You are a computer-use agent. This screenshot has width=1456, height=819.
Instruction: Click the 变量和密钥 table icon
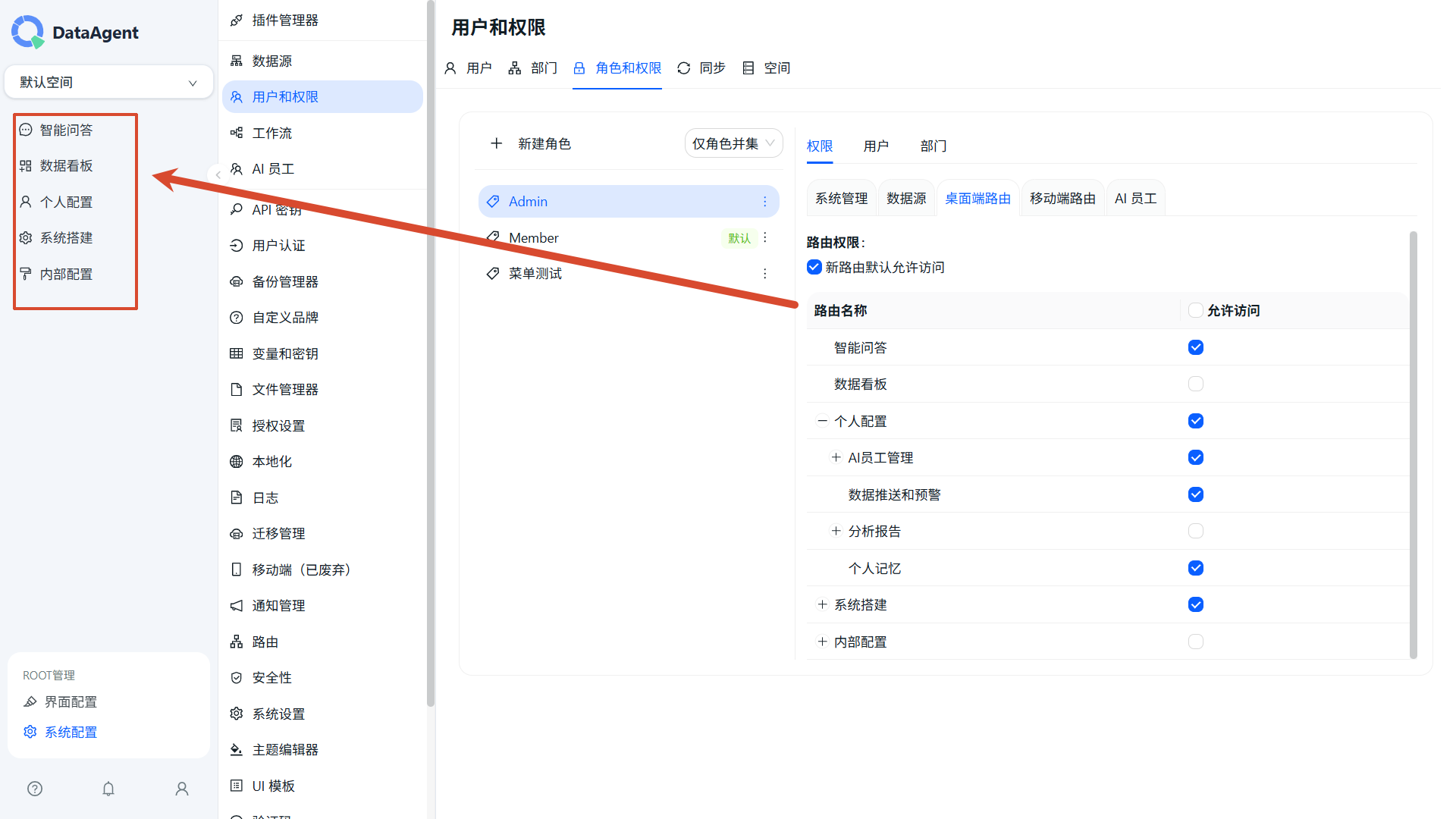point(237,353)
